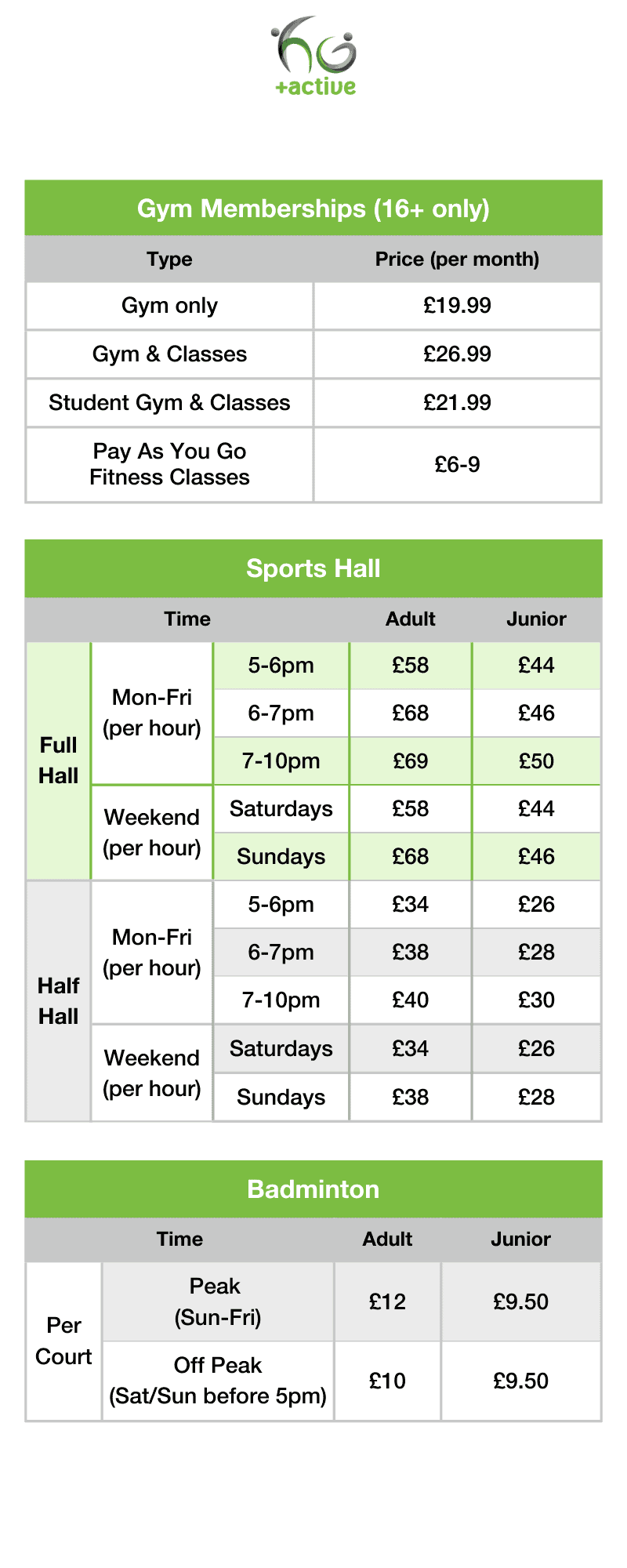Select the Full Hall Sundays row

point(281,857)
